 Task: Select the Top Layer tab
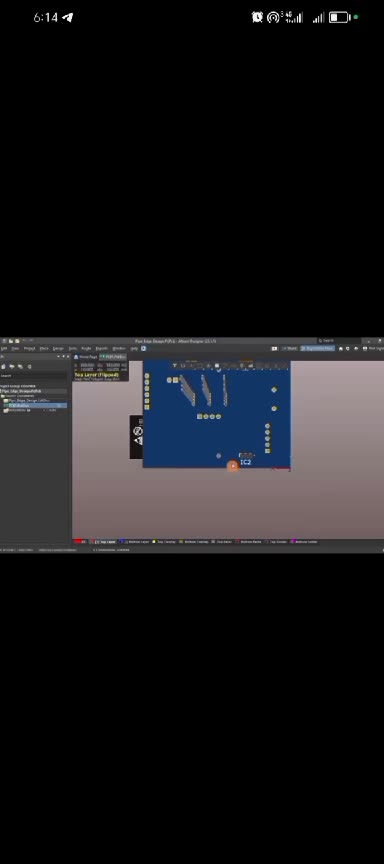tap(104, 542)
